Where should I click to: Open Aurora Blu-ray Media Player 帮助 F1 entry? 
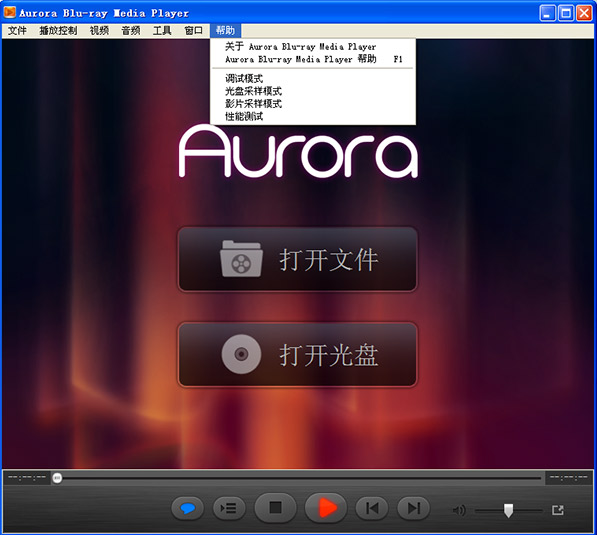tap(313, 59)
